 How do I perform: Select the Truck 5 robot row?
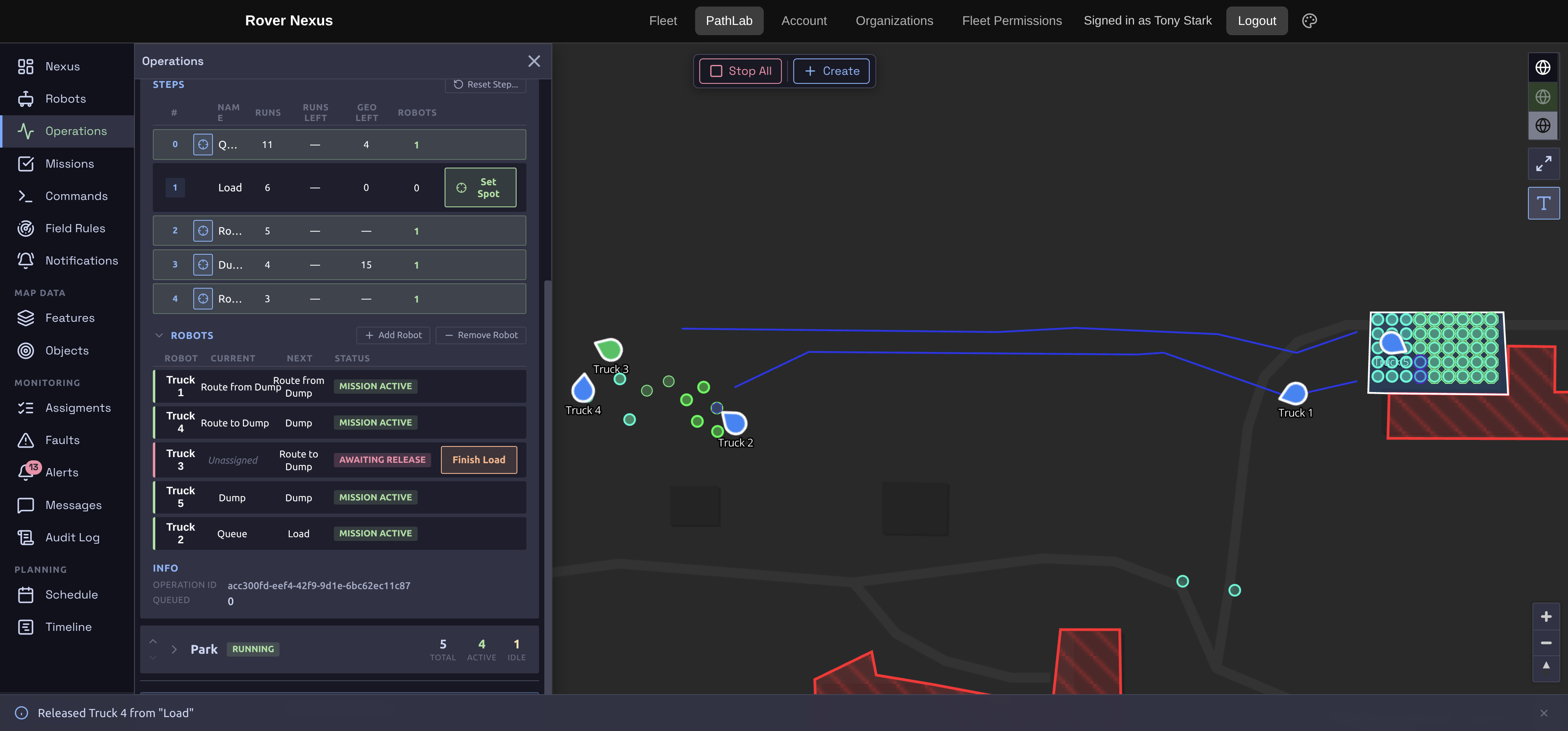coord(339,498)
